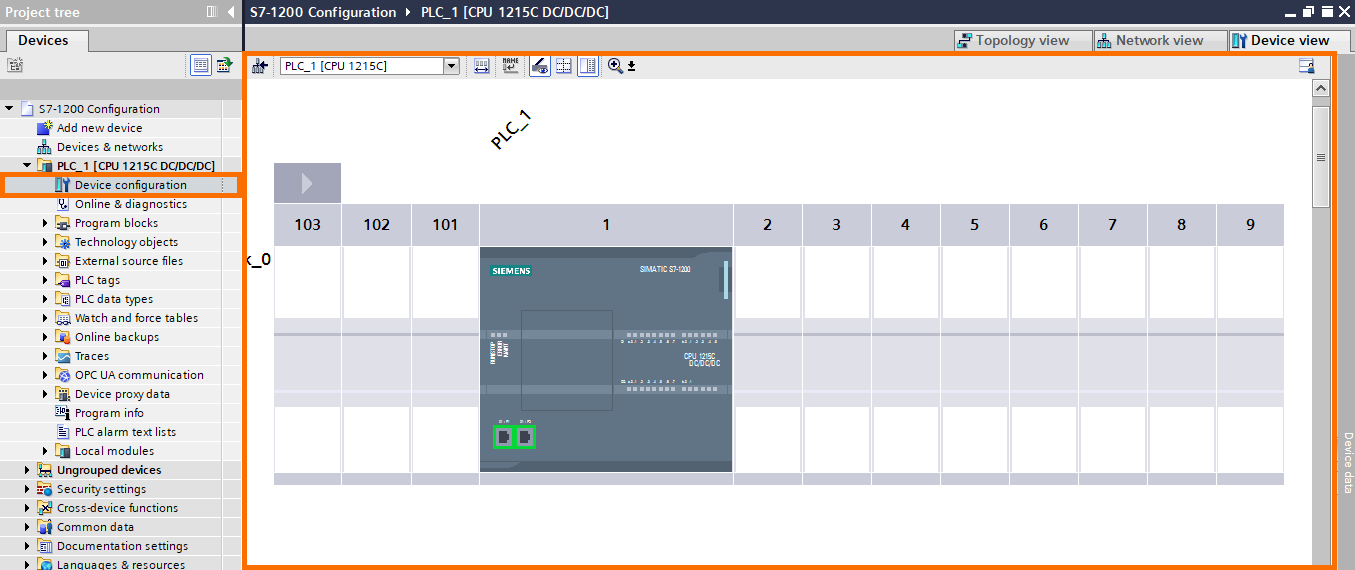Click the left green Ethernet port on the CPU
This screenshot has width=1355, height=570.
pyautogui.click(x=503, y=437)
